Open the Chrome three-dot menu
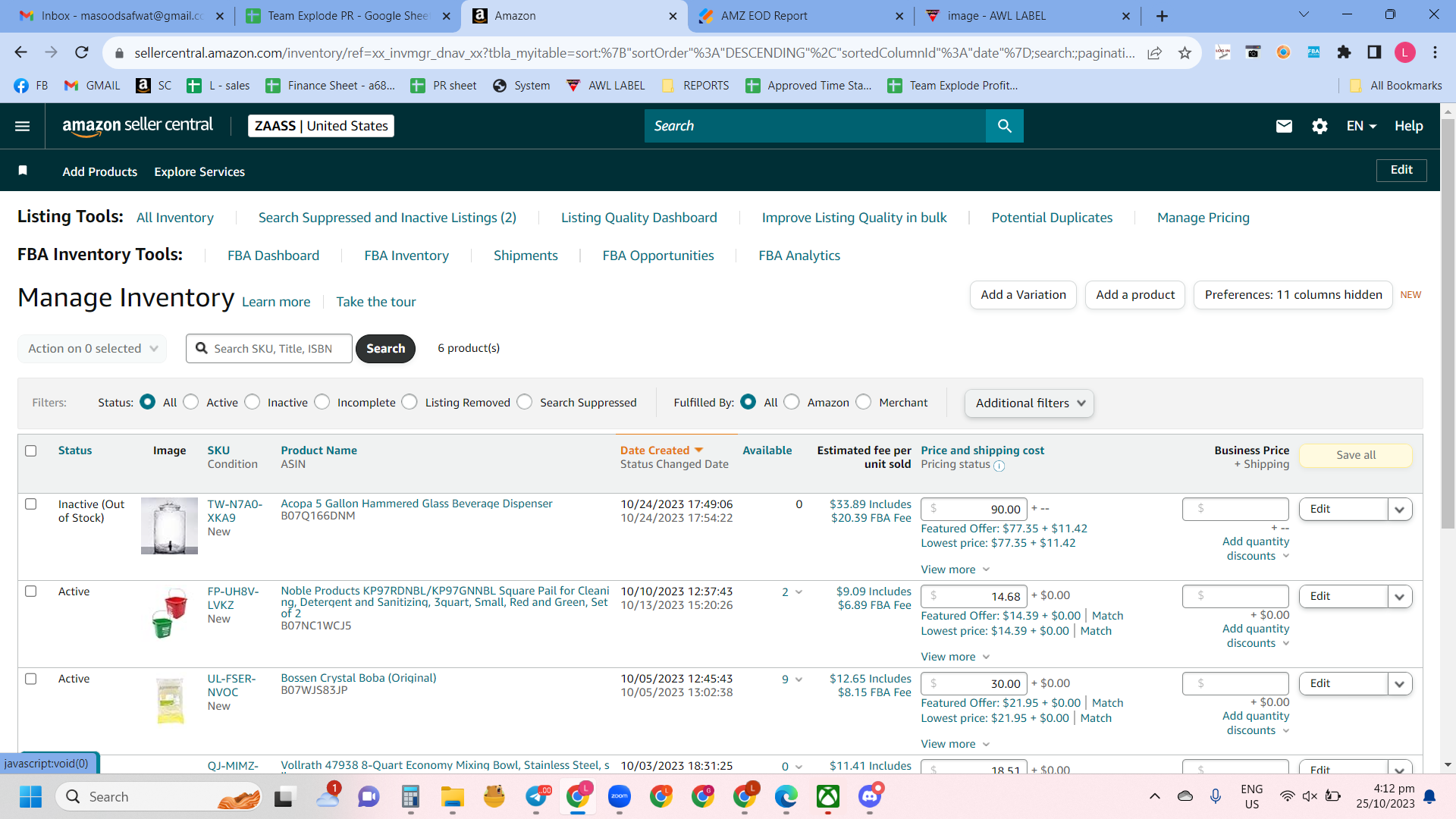The image size is (1456, 819). 1435,52
